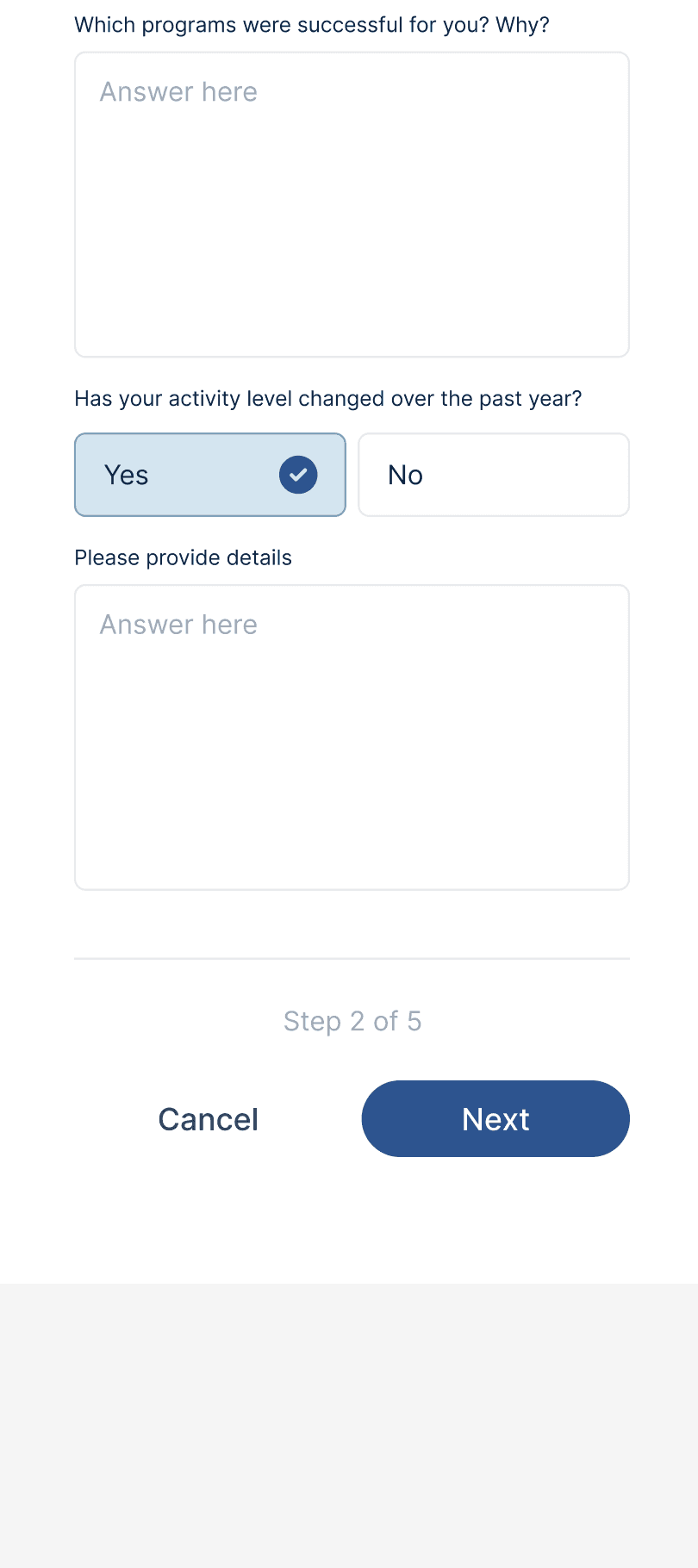The height and width of the screenshot is (1568, 698).
Task: Click the 'No' text label
Action: tap(405, 475)
